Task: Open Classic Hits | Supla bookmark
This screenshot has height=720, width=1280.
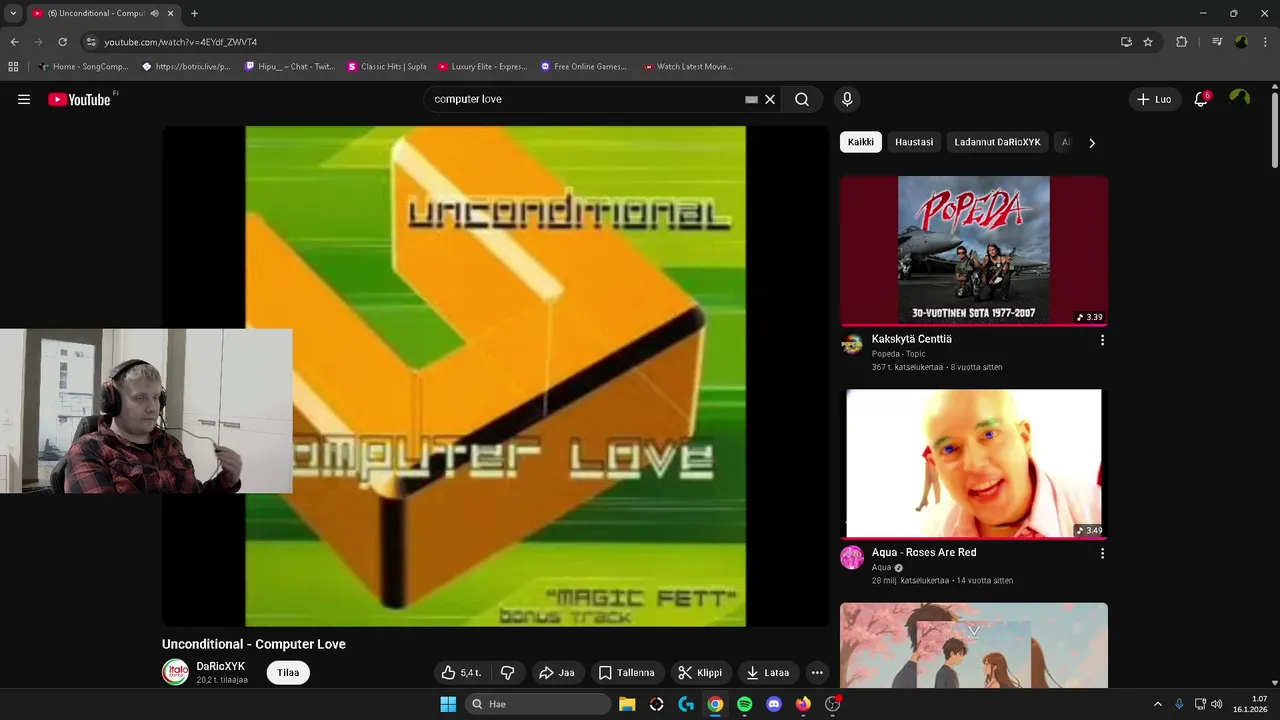Action: (387, 67)
